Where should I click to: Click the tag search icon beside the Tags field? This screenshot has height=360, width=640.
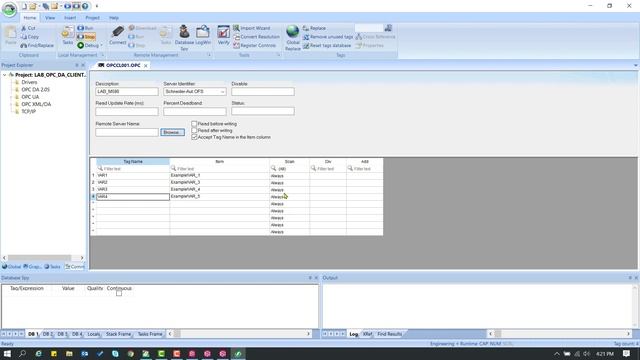(388, 28)
